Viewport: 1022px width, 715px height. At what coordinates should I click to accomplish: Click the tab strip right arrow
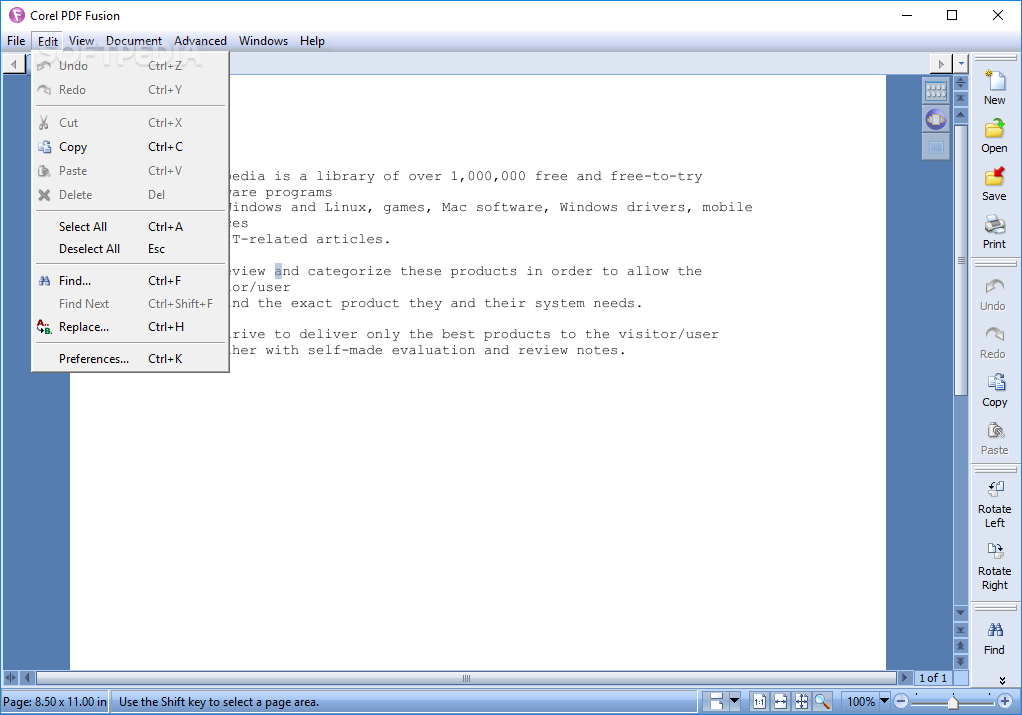click(x=941, y=64)
